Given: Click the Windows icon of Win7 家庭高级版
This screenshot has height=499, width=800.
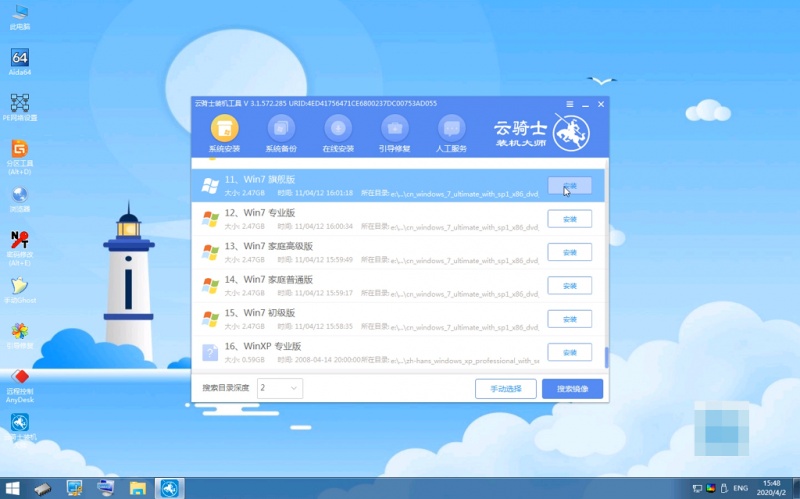Looking at the screenshot, I should point(210,252).
